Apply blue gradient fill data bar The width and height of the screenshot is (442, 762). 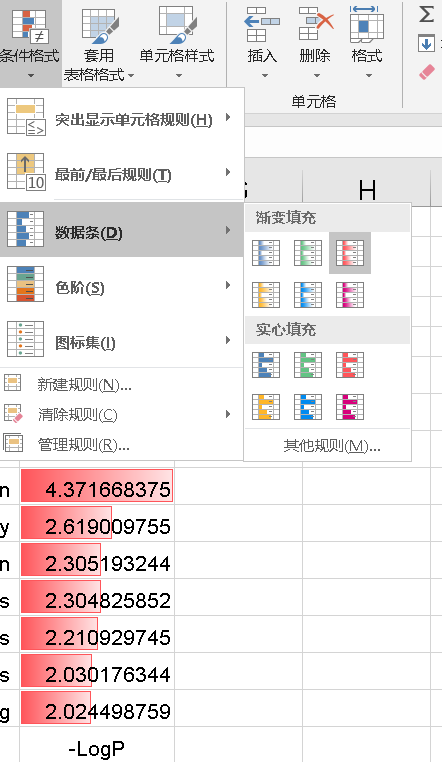click(x=266, y=253)
